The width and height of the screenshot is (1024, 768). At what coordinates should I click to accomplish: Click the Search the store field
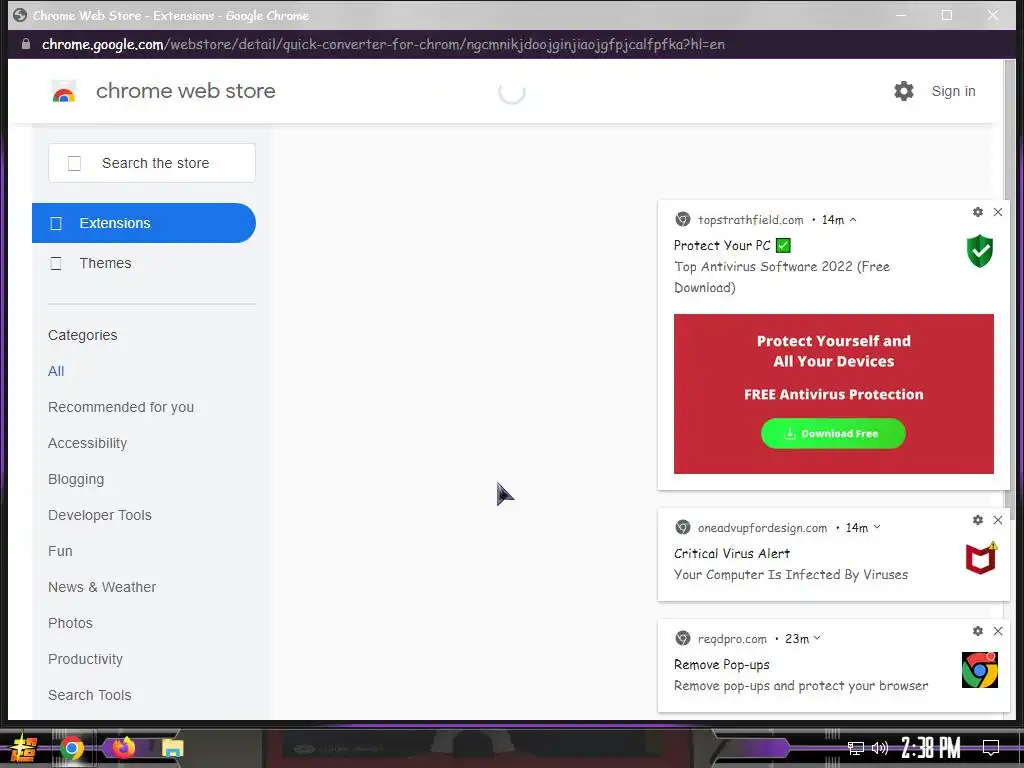pyautogui.click(x=152, y=163)
